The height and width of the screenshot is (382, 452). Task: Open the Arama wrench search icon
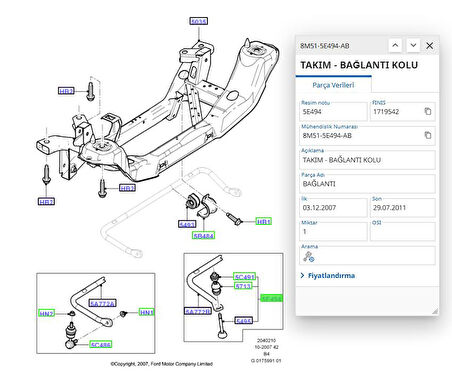pos(308,257)
